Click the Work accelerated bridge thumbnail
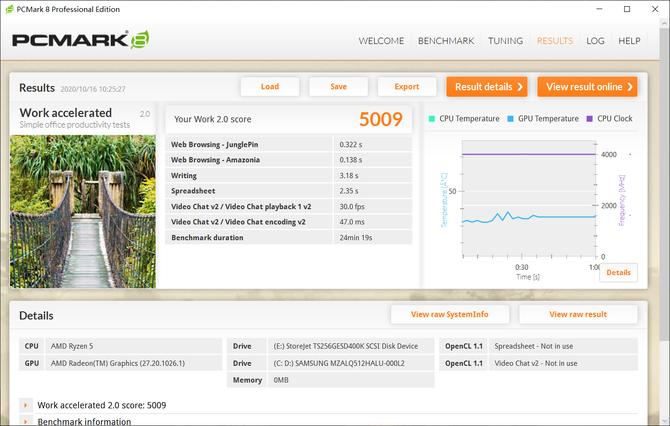Screen dimensions: 670x426 point(83,212)
